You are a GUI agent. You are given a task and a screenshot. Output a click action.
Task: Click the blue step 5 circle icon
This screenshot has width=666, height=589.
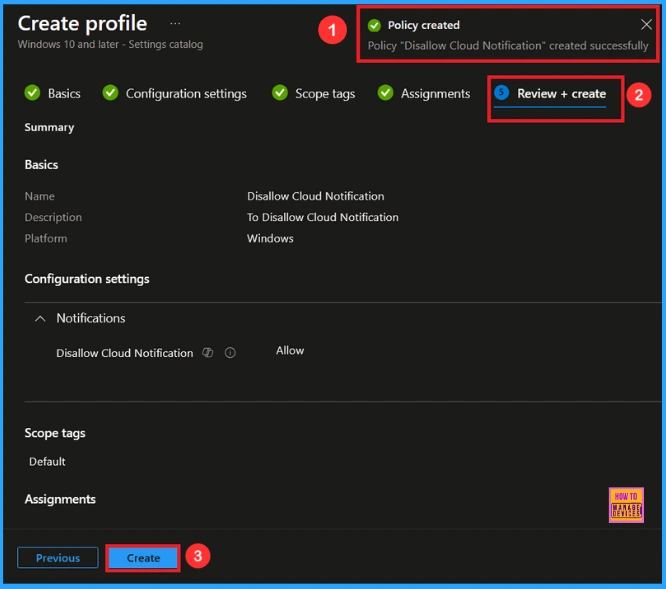click(x=502, y=92)
